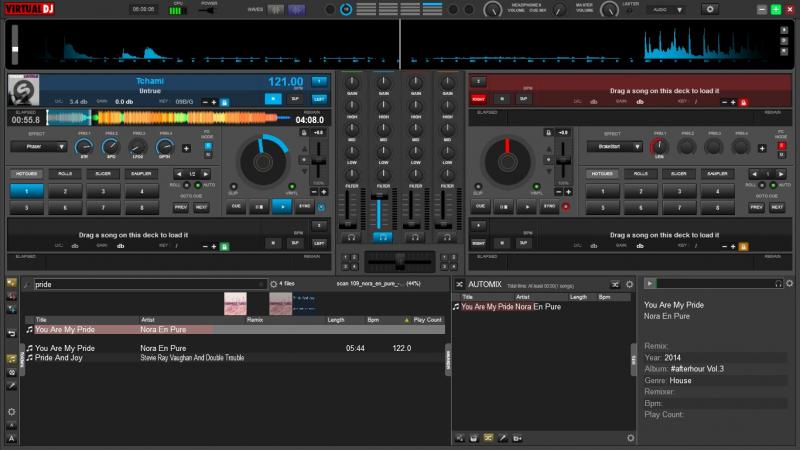The height and width of the screenshot is (450, 800).
Task: Toggle the left deck VINYL mode button
Action: tap(292, 187)
